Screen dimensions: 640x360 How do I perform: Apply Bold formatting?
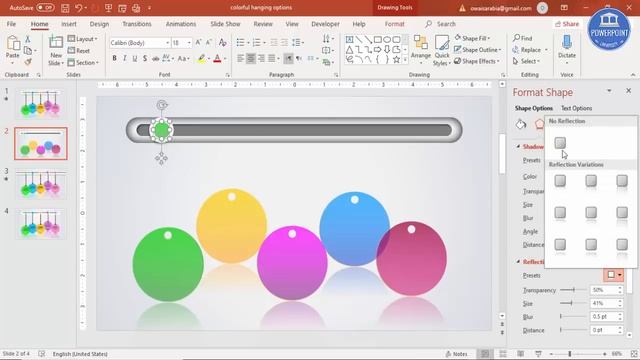[114, 59]
